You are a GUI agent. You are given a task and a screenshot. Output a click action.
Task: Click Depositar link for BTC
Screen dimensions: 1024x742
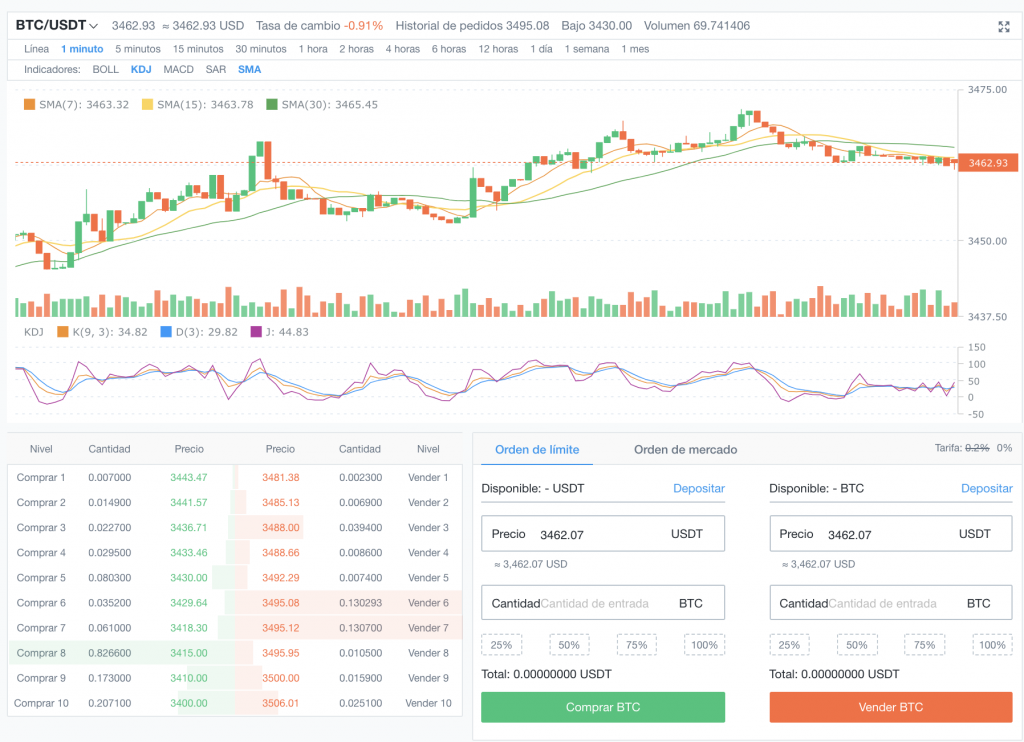point(987,488)
